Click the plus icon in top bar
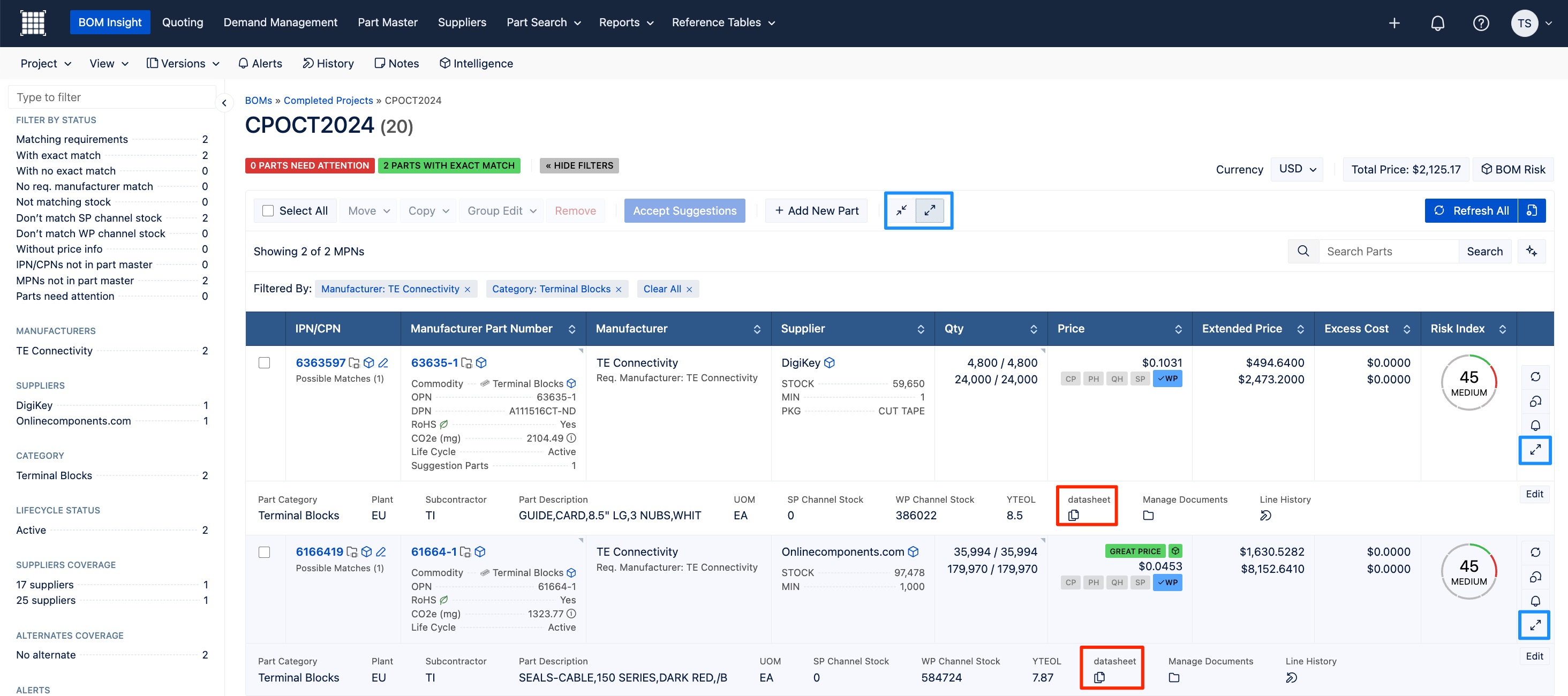 click(x=1394, y=23)
